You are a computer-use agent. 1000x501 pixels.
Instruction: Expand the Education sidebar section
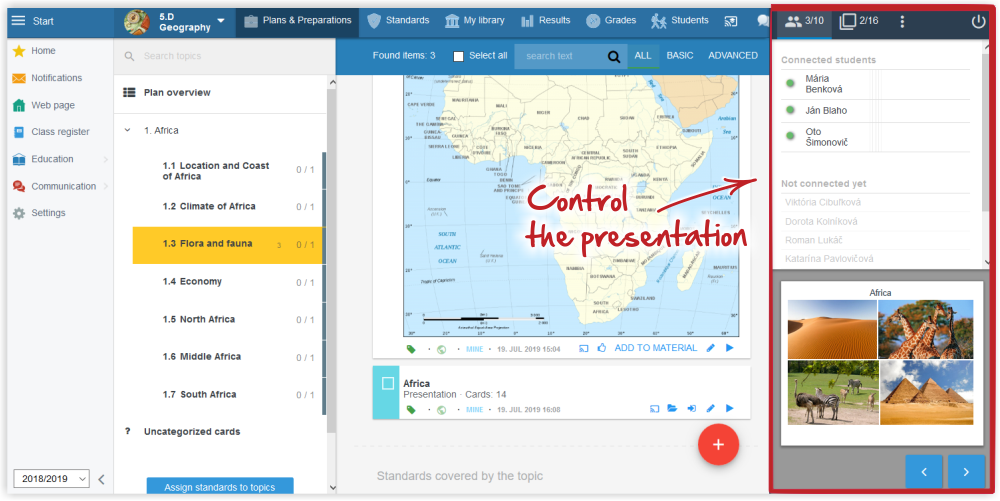click(60, 159)
